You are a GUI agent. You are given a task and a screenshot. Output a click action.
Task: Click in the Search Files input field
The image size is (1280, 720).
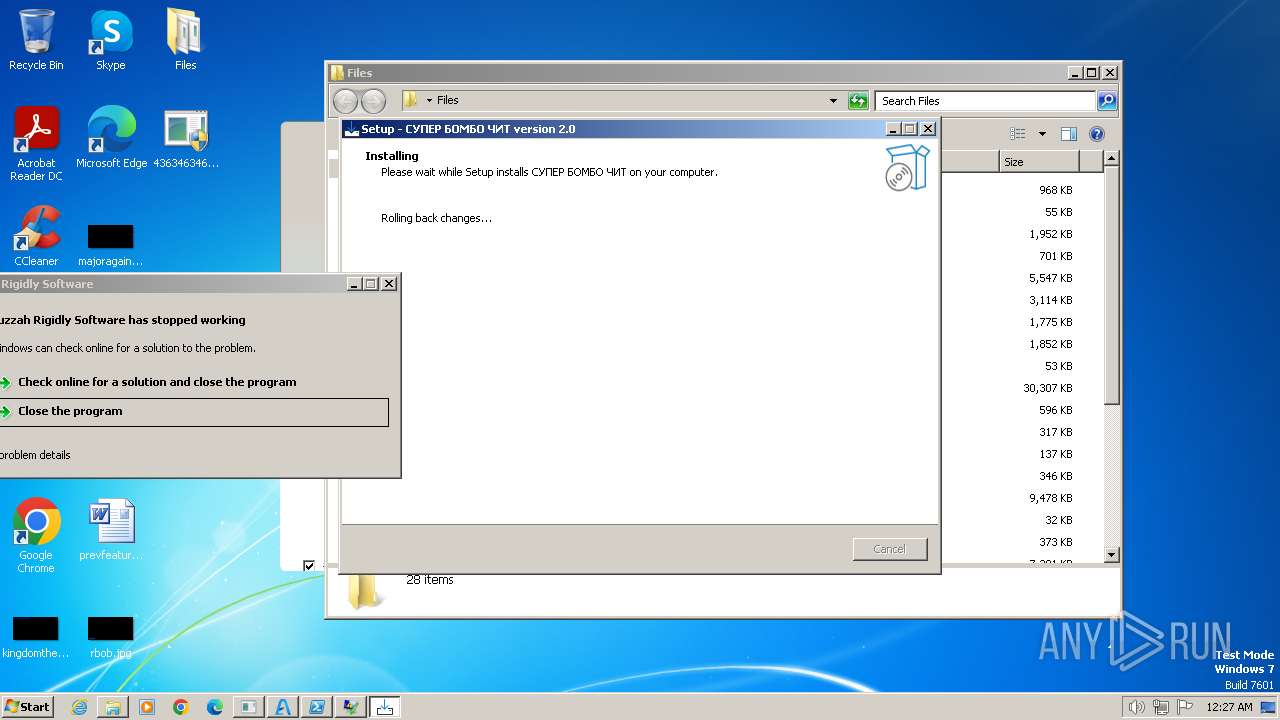coord(986,101)
